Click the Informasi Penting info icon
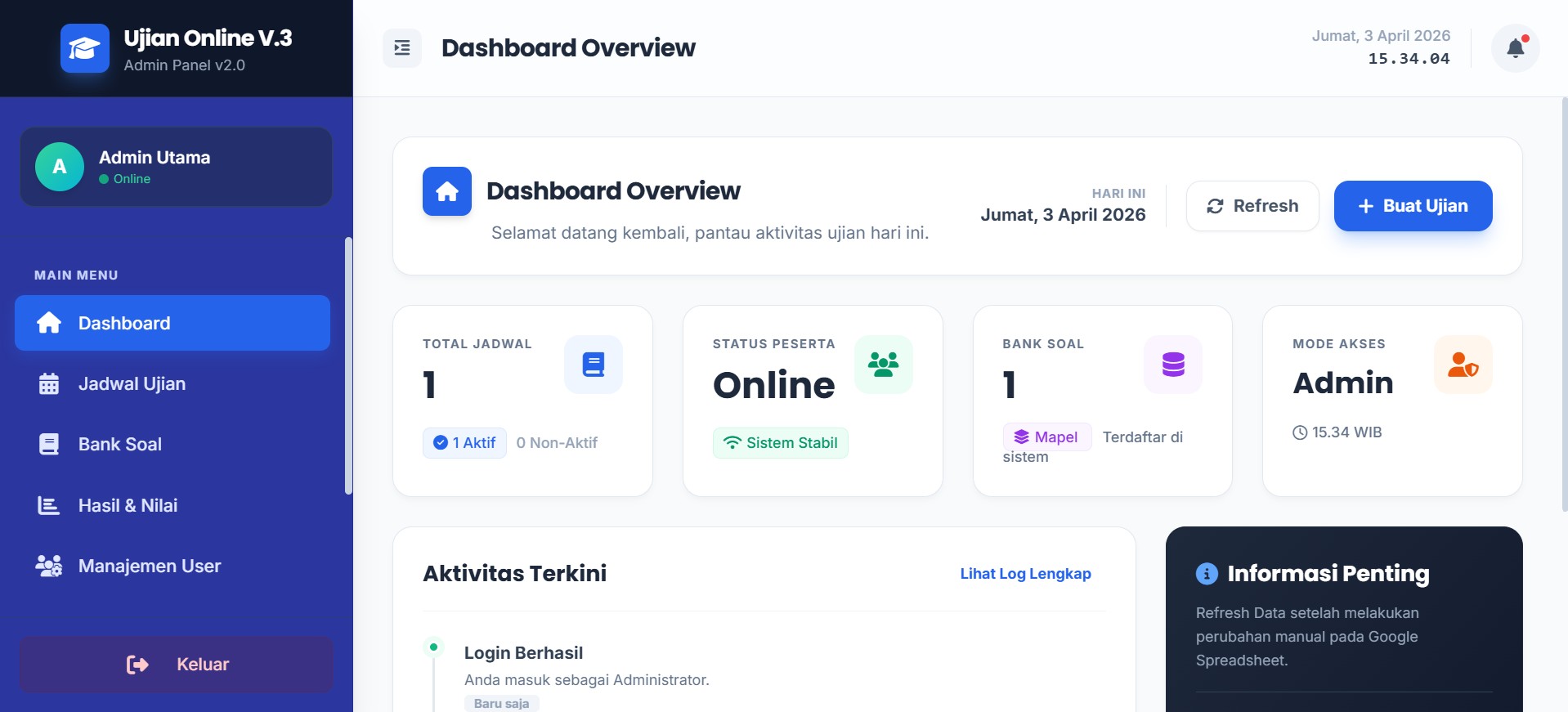Viewport: 1568px width, 712px height. pyautogui.click(x=1207, y=574)
